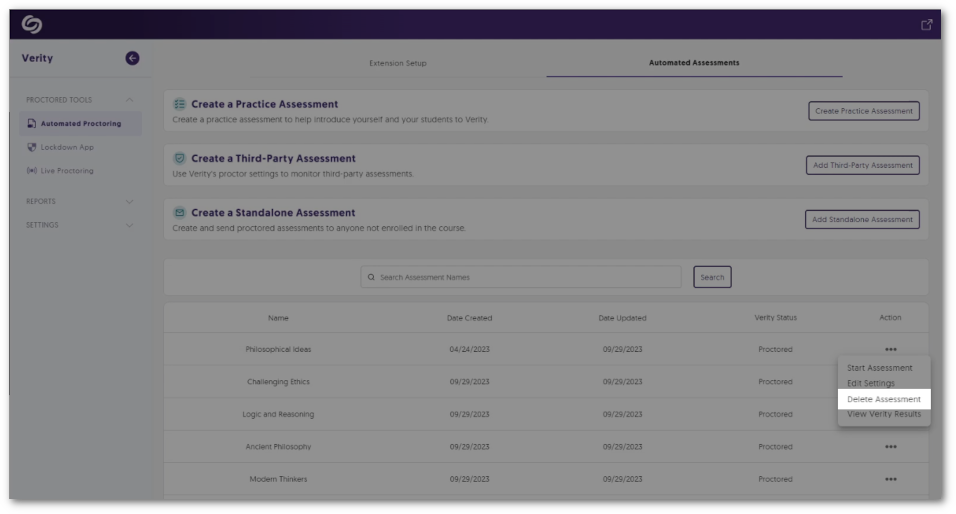Screen dimensions: 956x514
Task: Click the Date Updated column header
Action: coord(622,318)
